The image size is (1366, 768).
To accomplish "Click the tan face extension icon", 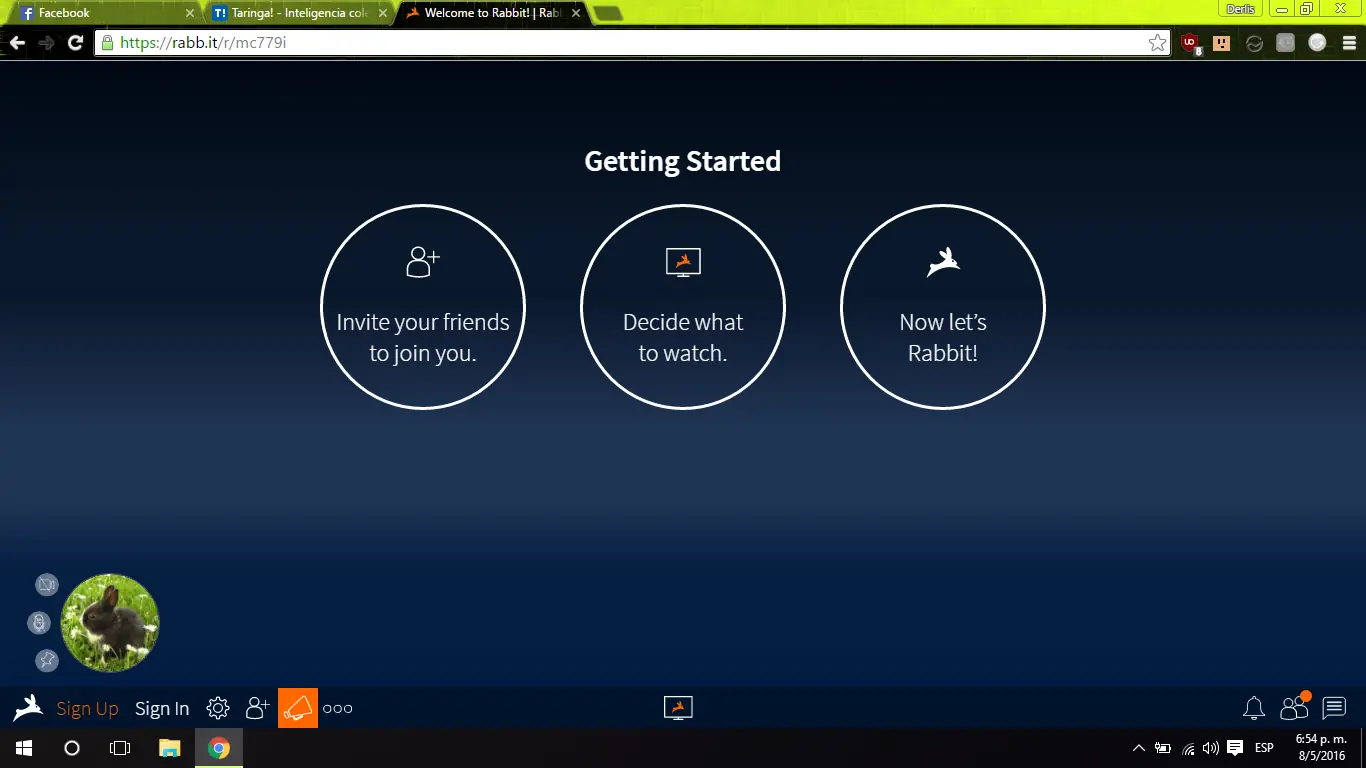I will (x=1221, y=42).
